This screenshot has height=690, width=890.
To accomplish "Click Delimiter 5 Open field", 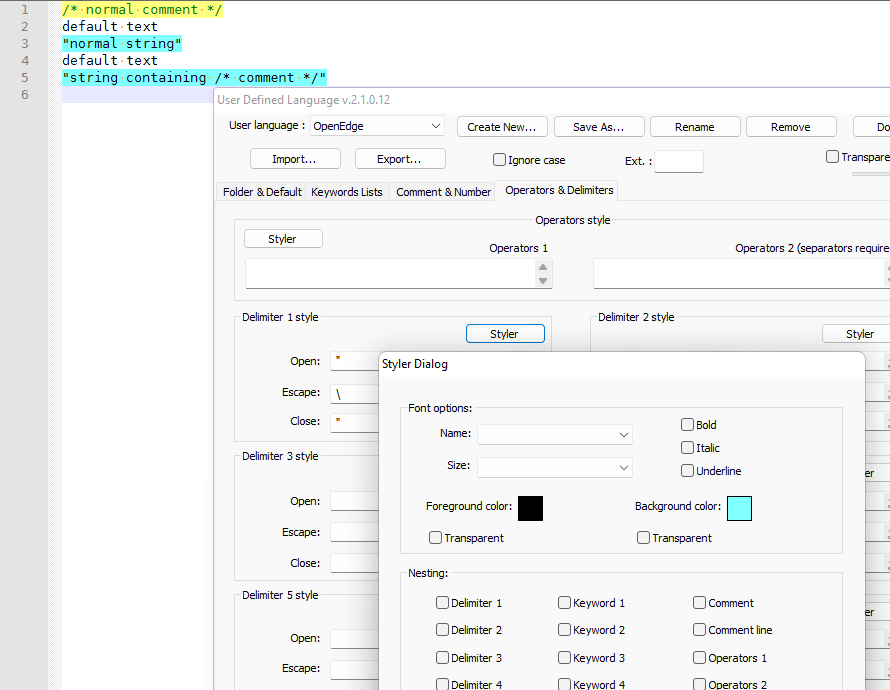I will (x=355, y=638).
